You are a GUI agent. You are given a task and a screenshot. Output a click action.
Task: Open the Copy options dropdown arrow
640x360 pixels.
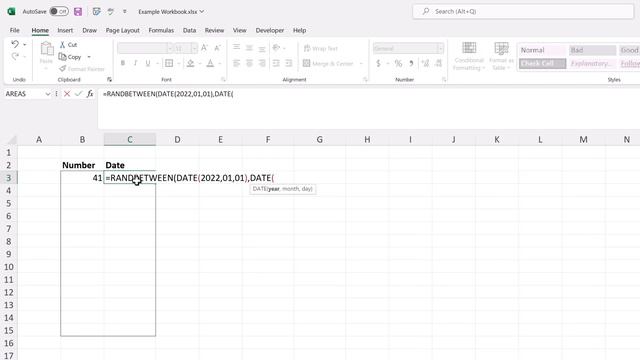pos(89,57)
